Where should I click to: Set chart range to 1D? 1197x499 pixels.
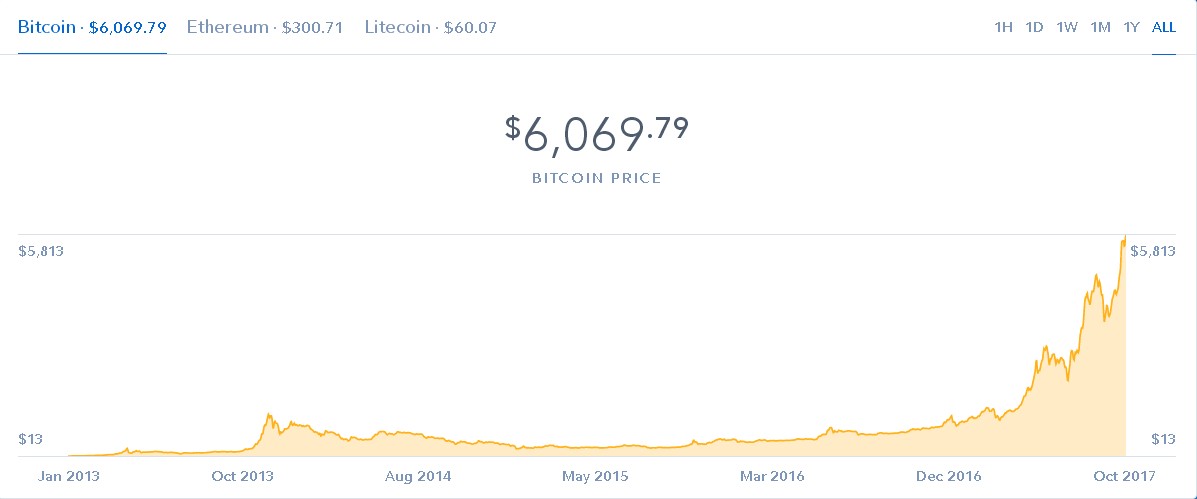[x=1034, y=28]
